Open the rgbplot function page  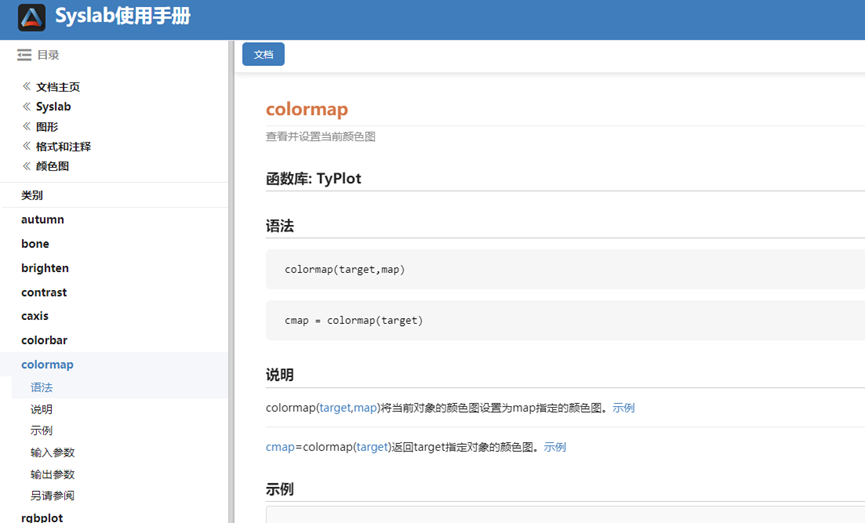(x=42, y=517)
